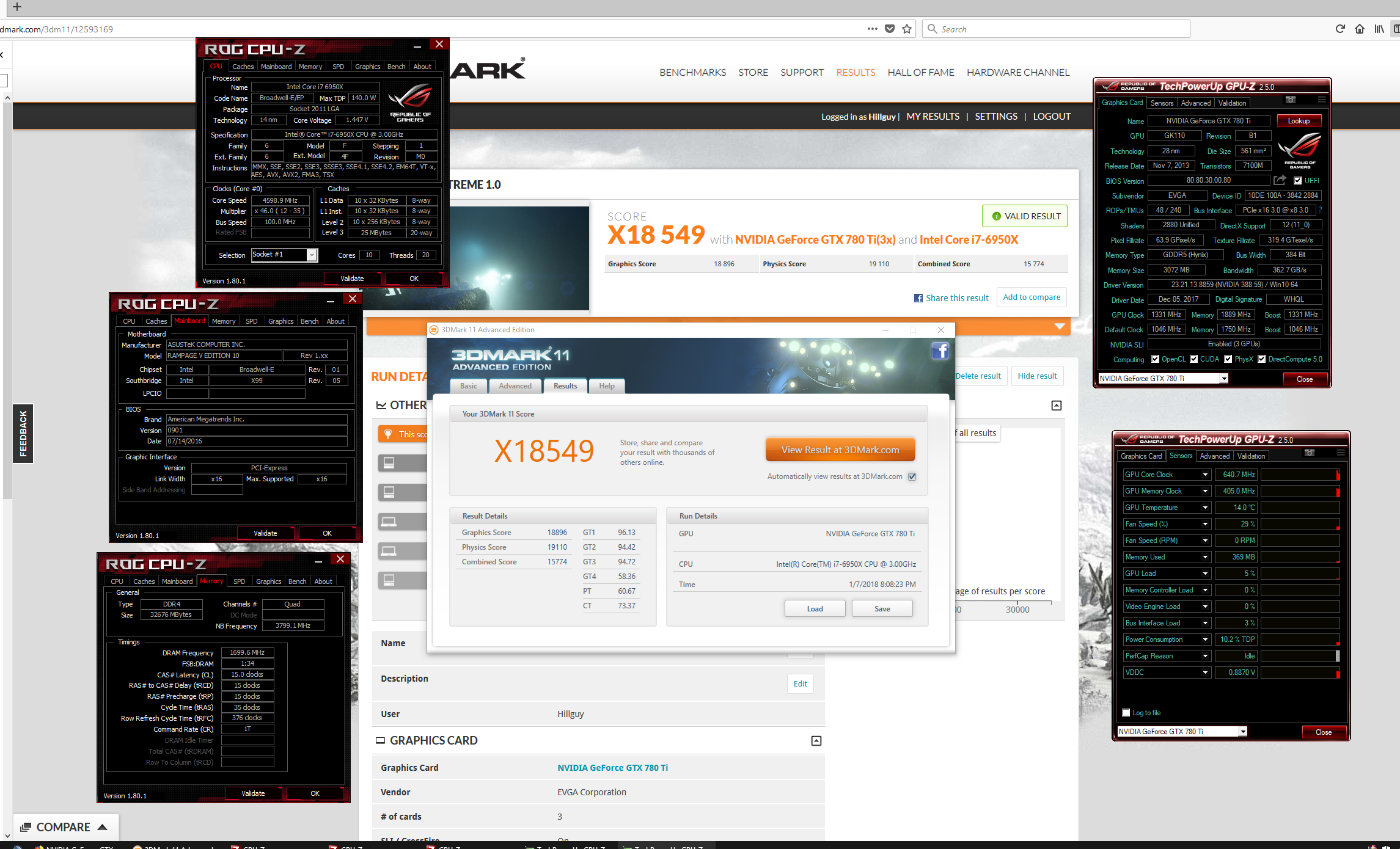Open Power Consumption sensor dropdown
Image resolution: width=1400 pixels, height=849 pixels.
[x=1205, y=639]
